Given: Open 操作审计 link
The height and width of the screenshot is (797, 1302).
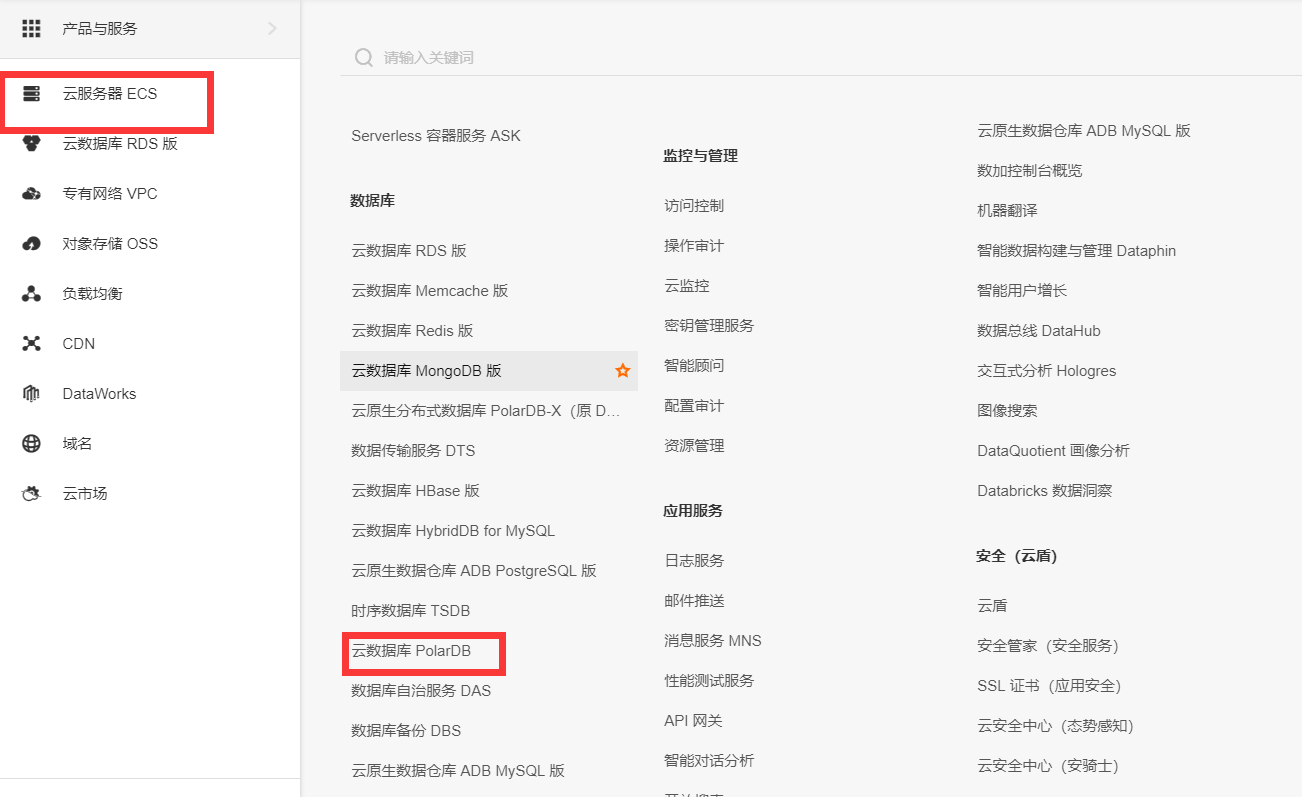Looking at the screenshot, I should tap(694, 246).
